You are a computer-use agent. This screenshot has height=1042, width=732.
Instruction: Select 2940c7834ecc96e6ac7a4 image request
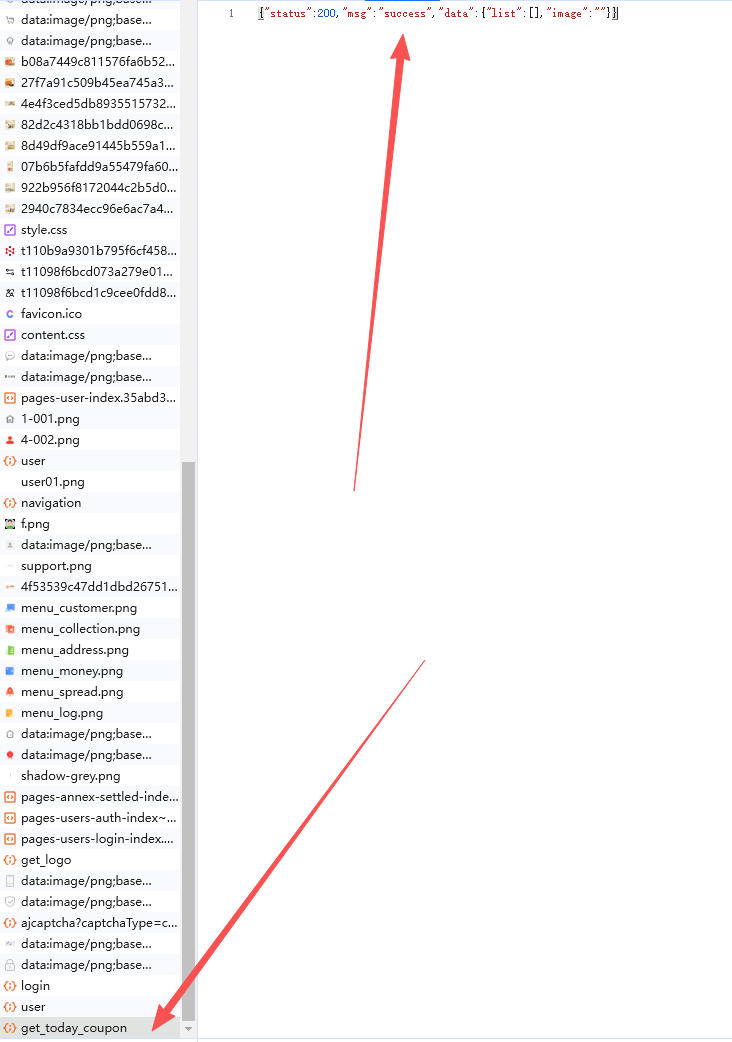pyautogui.click(x=90, y=208)
